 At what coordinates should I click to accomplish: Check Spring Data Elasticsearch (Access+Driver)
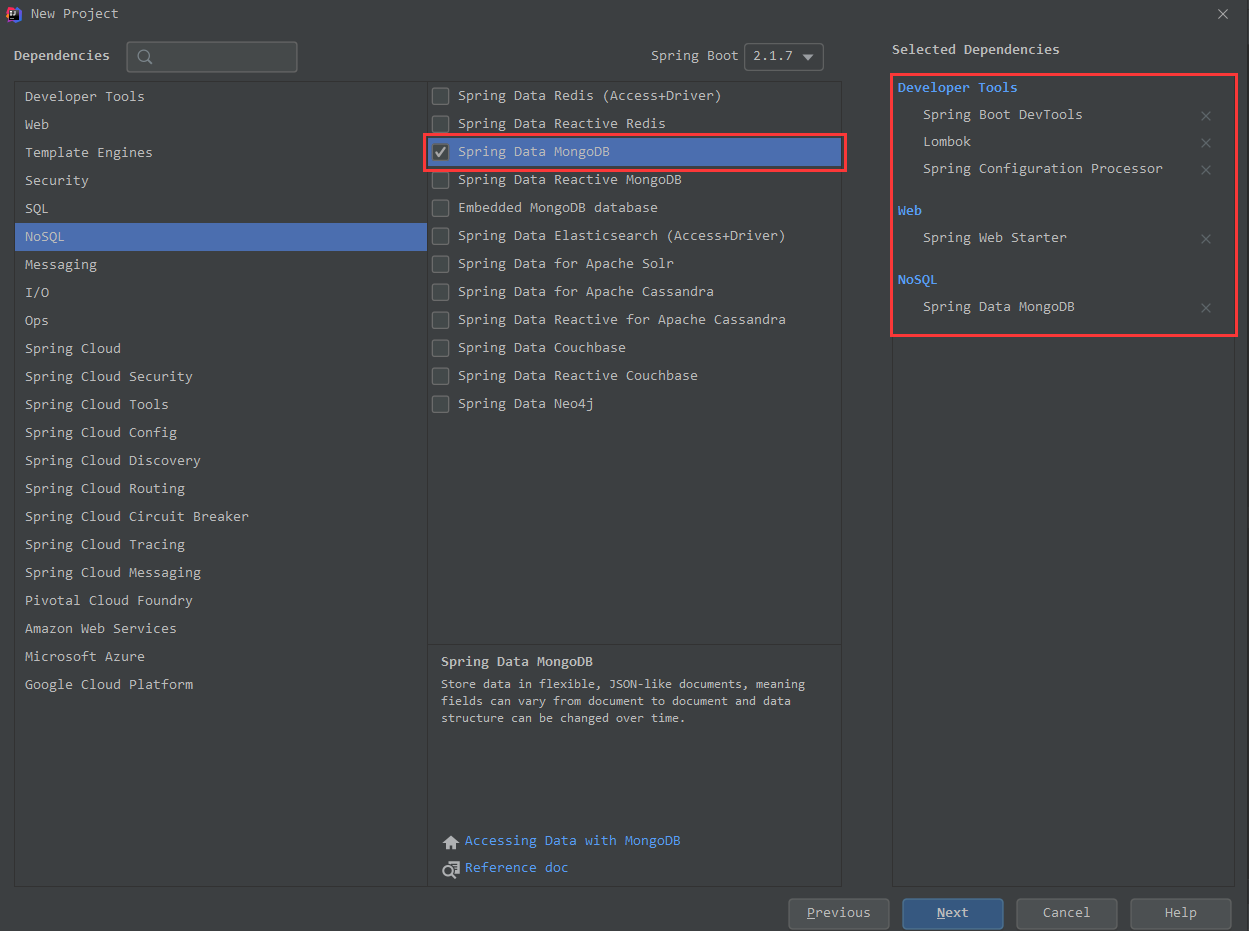coord(440,236)
